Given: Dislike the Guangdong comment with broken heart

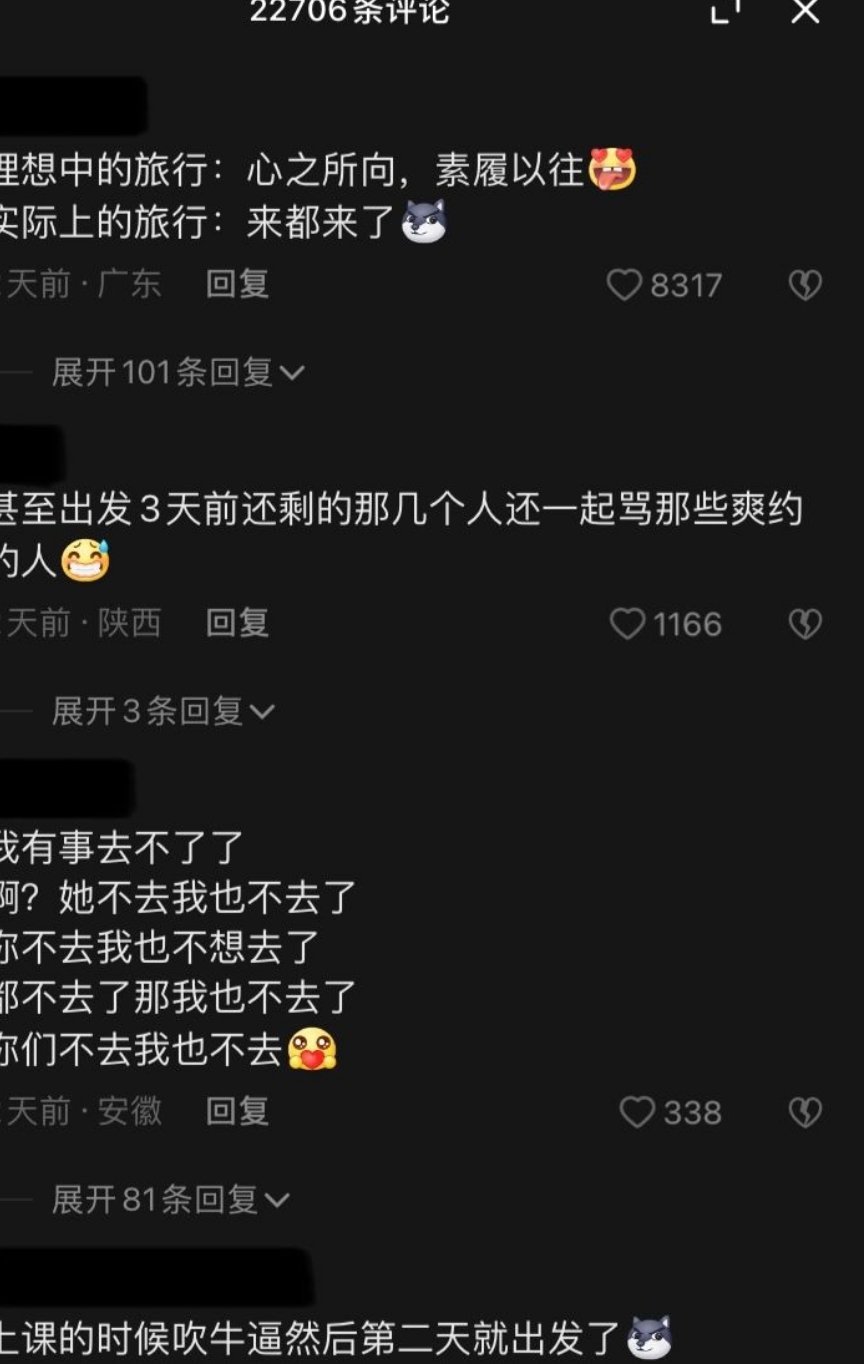Looking at the screenshot, I should [x=805, y=286].
